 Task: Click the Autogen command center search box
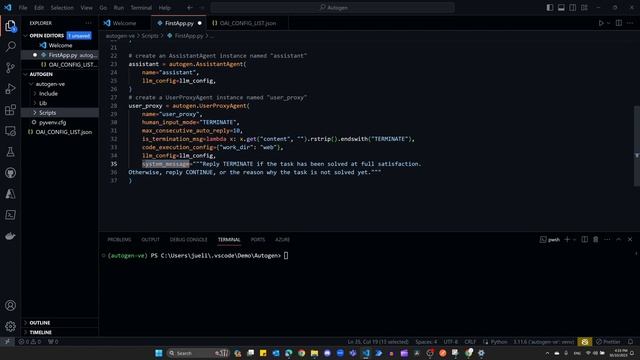[333, 7]
